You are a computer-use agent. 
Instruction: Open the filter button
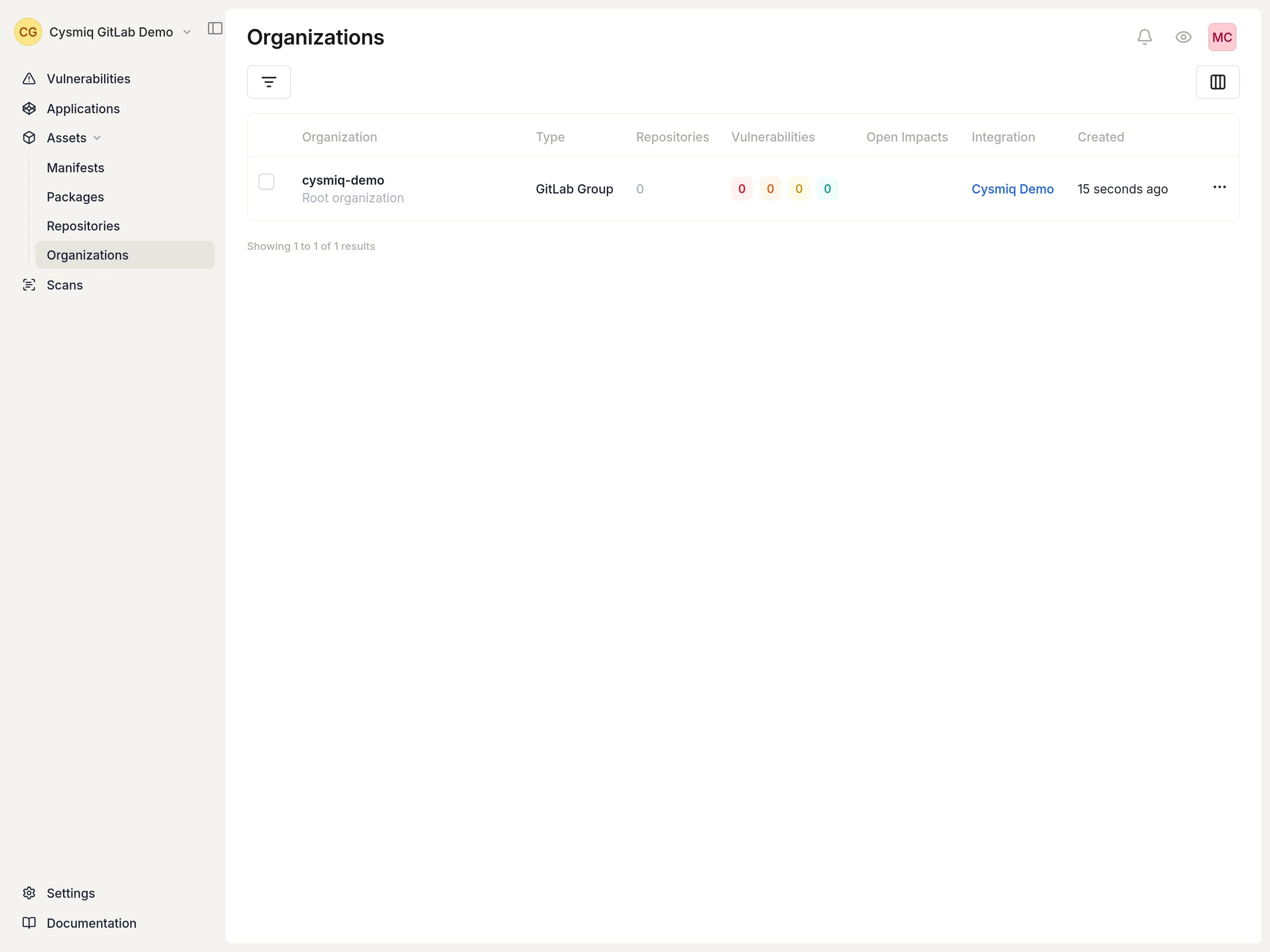coord(269,82)
